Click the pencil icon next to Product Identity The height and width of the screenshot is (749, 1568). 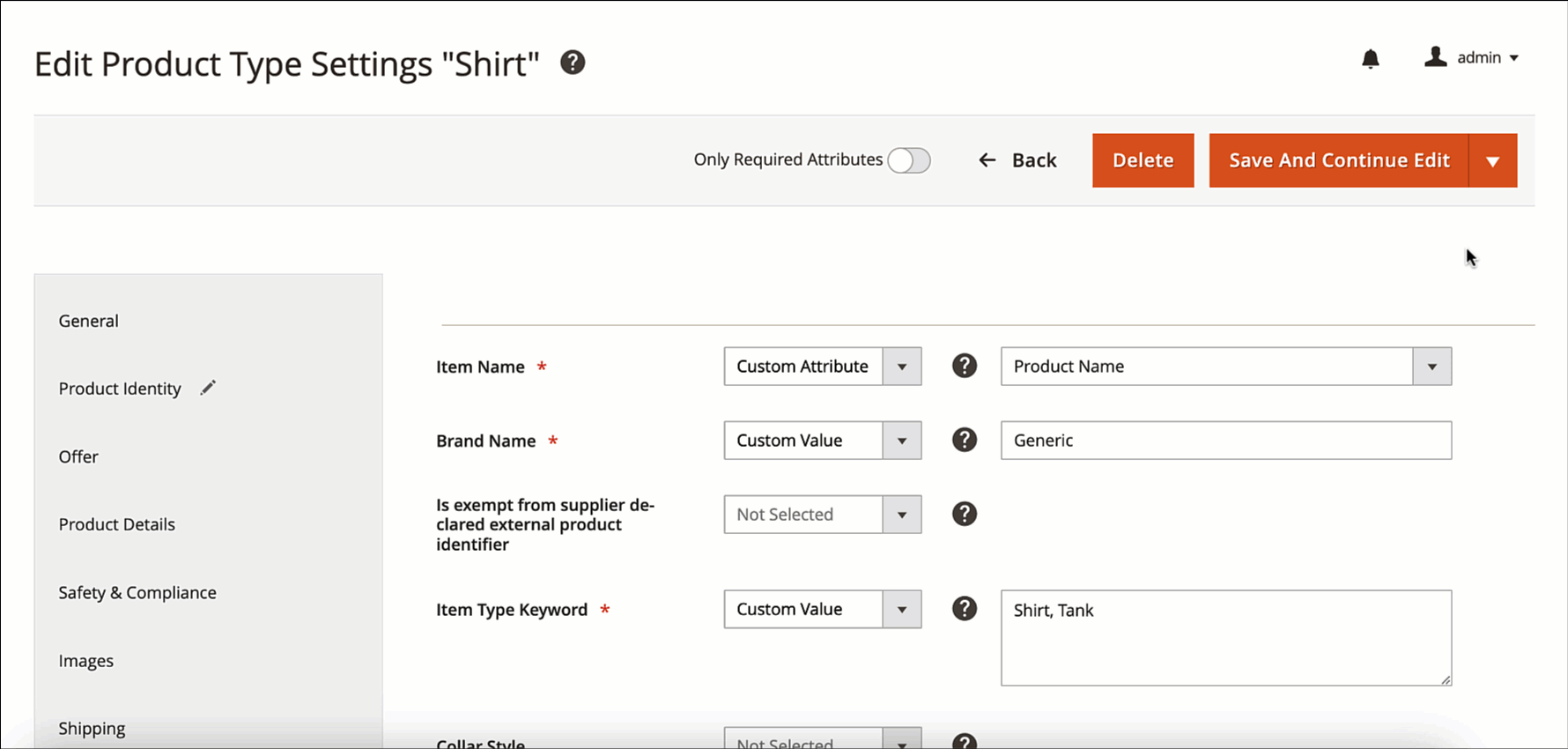click(208, 388)
